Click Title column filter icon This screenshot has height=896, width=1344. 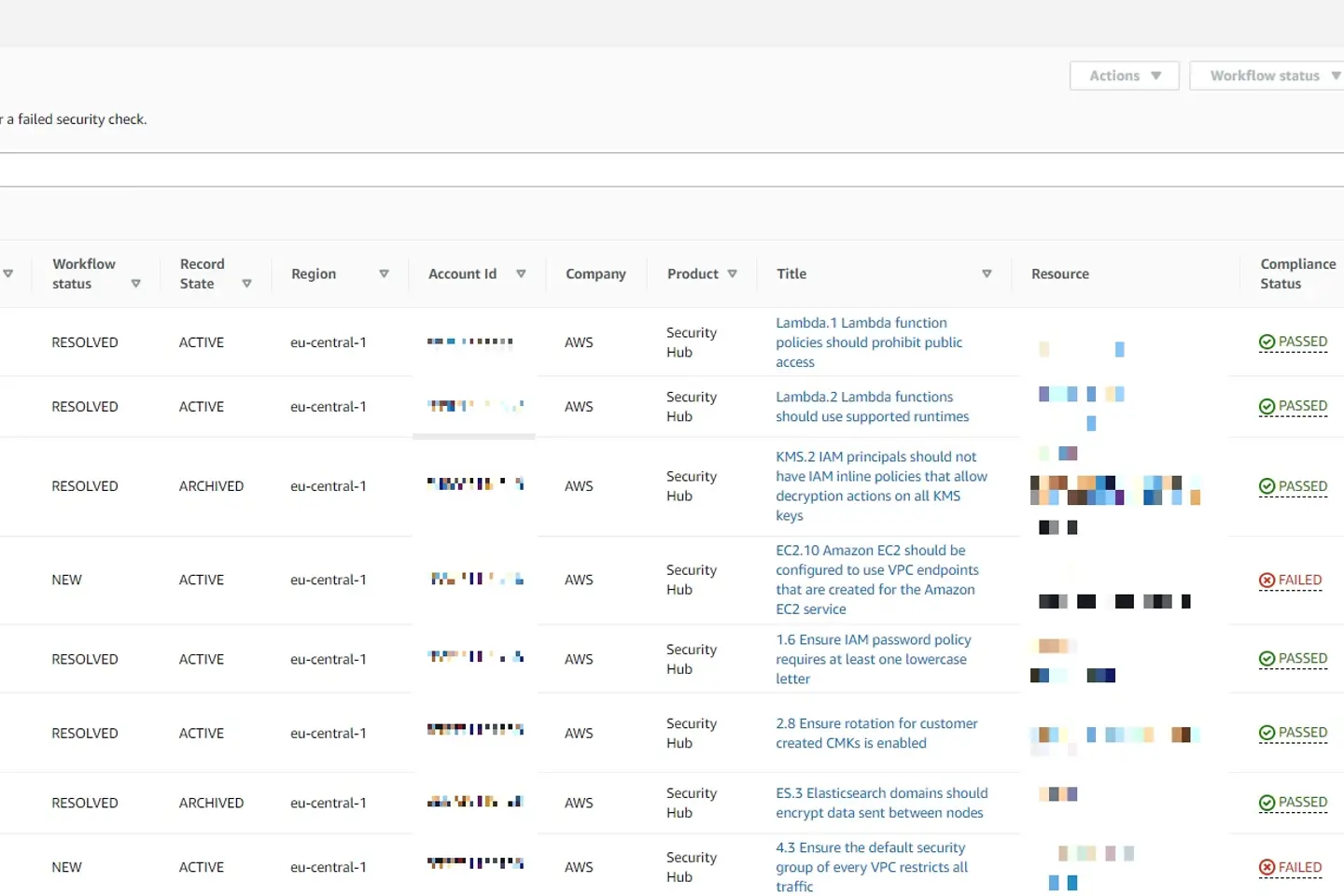tap(987, 273)
